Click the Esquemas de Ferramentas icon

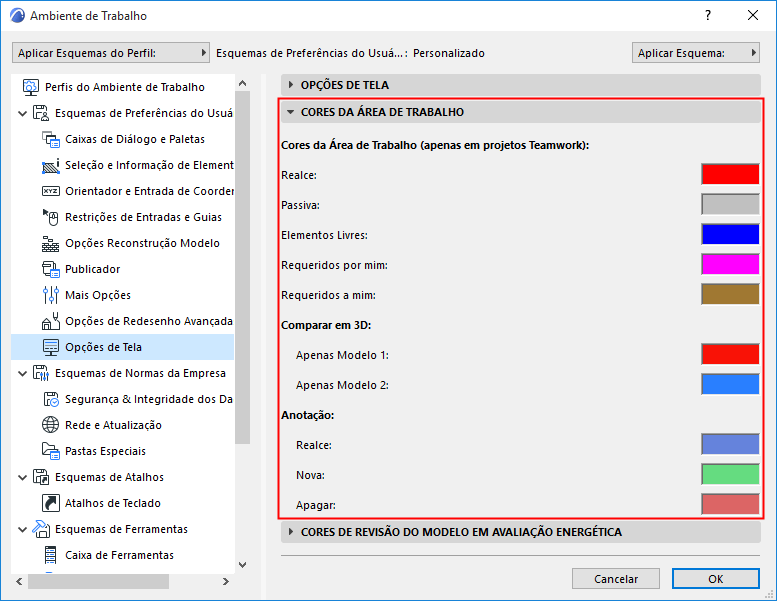41,529
